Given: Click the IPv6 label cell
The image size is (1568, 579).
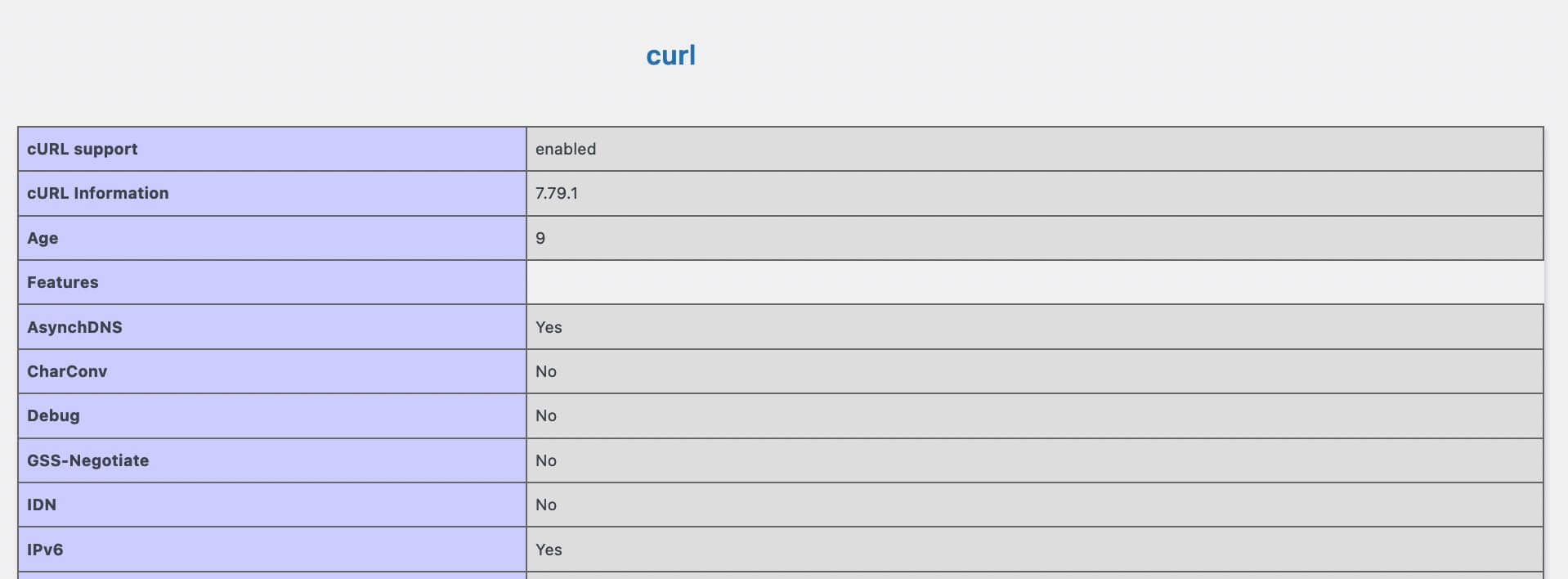Looking at the screenshot, I should coord(45,550).
